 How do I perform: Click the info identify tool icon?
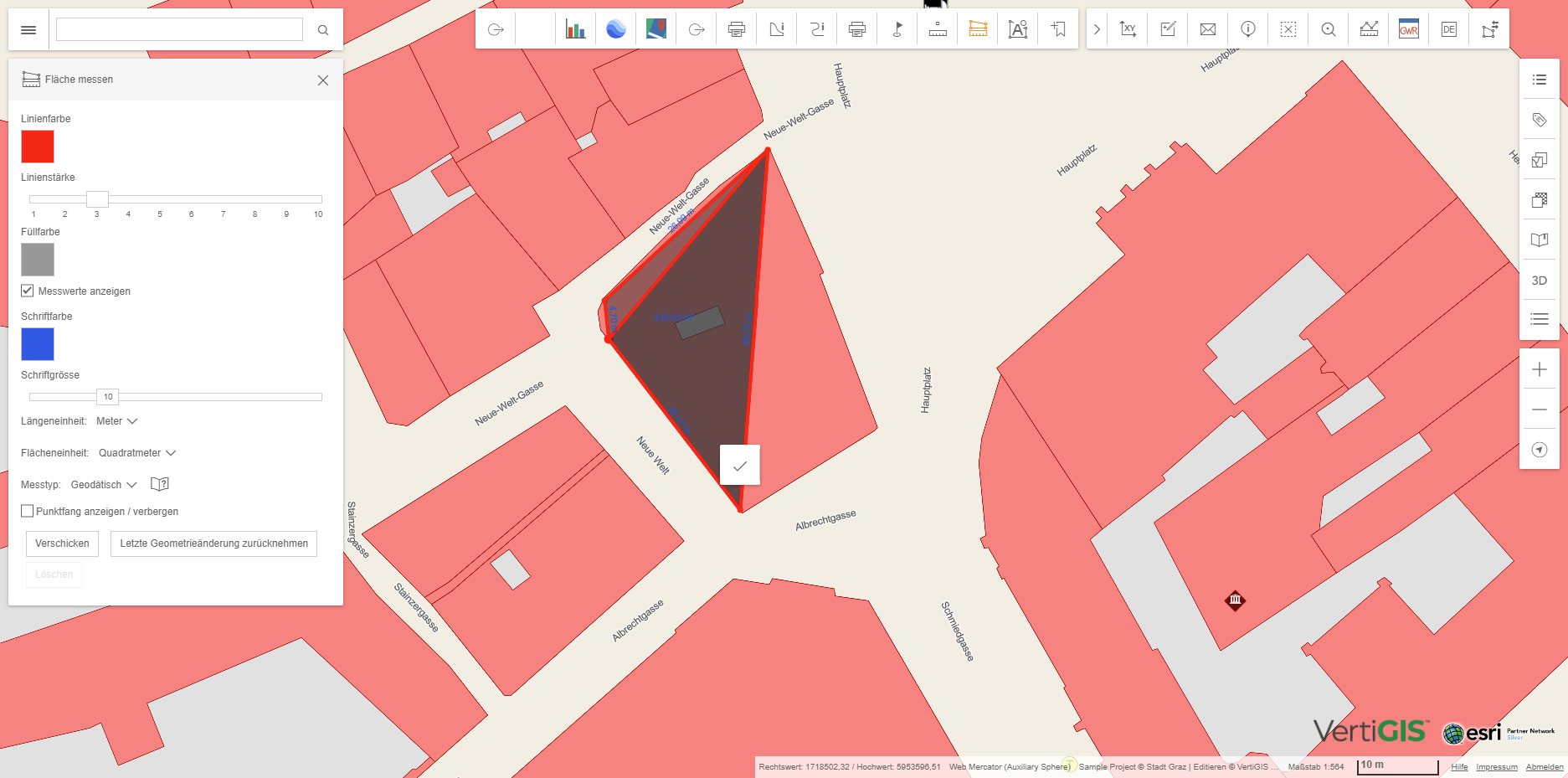coord(1248,29)
